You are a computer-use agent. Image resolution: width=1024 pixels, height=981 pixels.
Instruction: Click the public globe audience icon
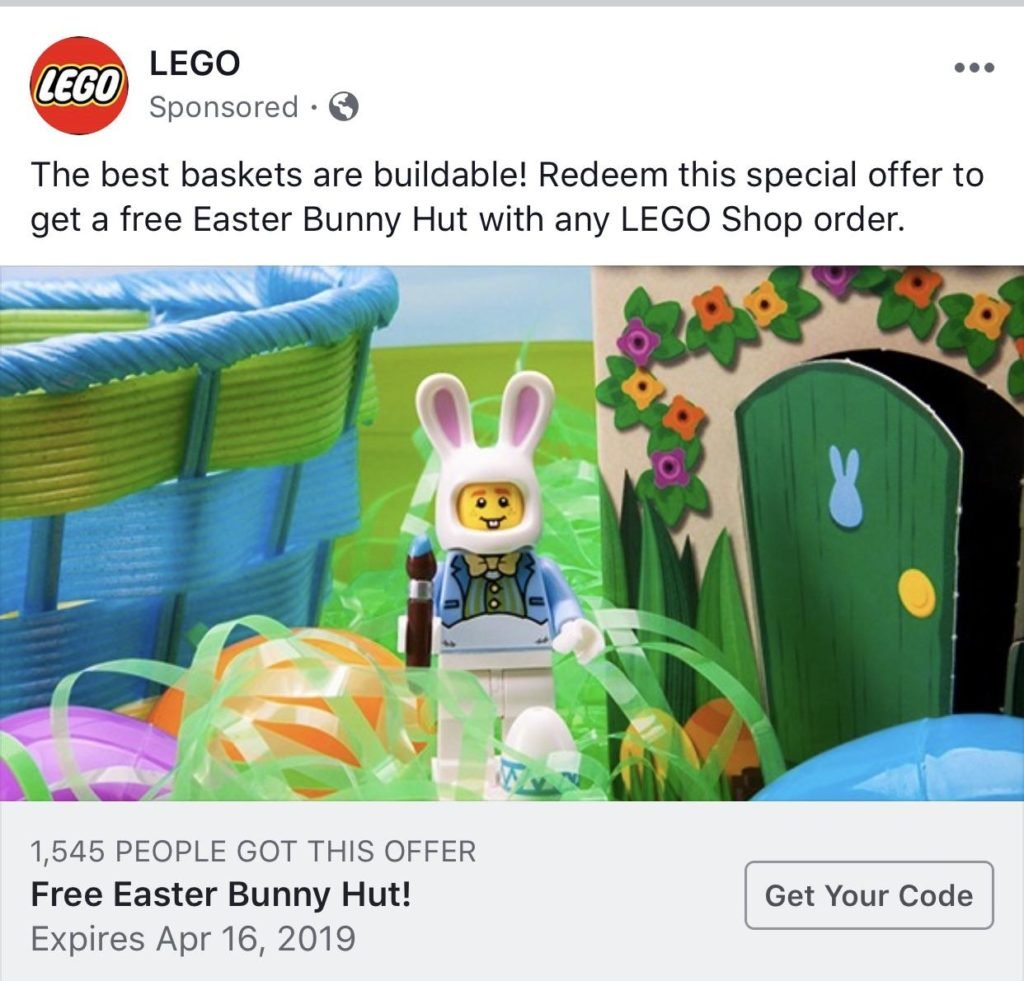[x=343, y=106]
